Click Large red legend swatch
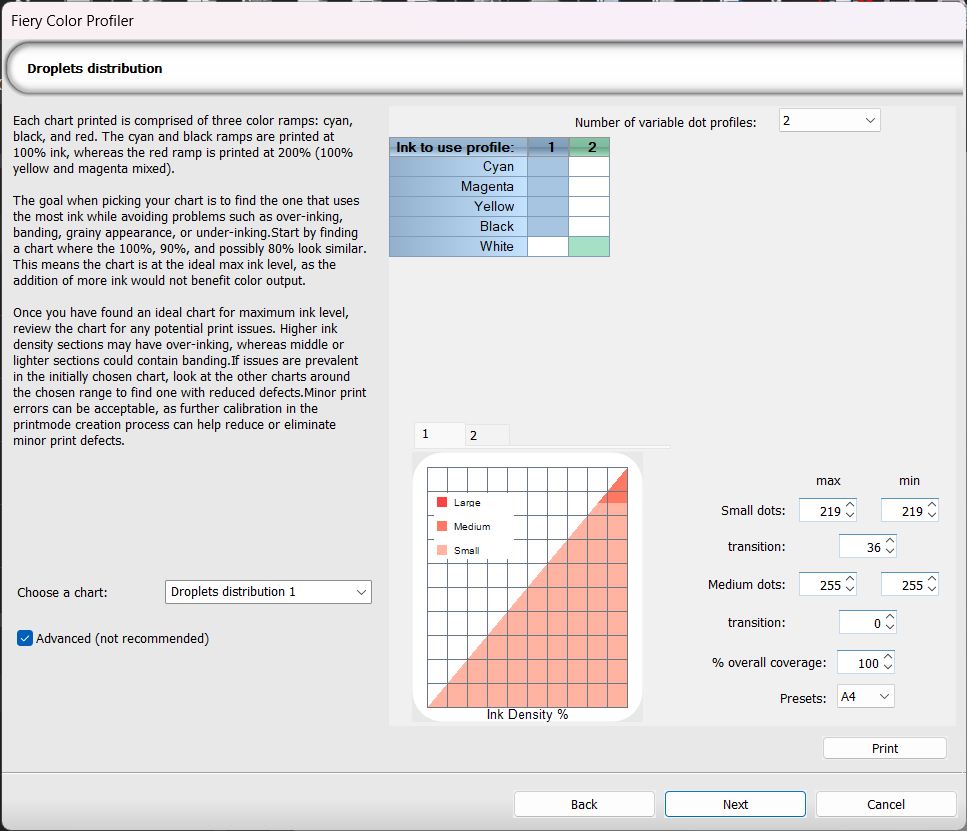This screenshot has width=967, height=831. click(x=442, y=502)
